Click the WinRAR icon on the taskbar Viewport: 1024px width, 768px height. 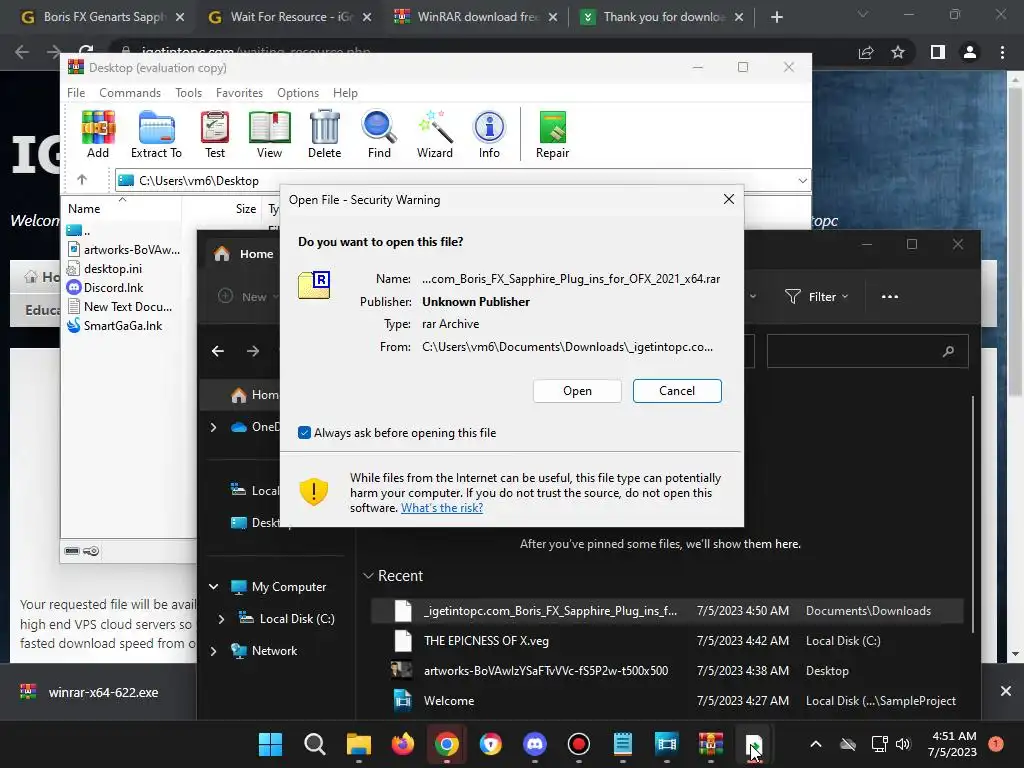coord(711,744)
